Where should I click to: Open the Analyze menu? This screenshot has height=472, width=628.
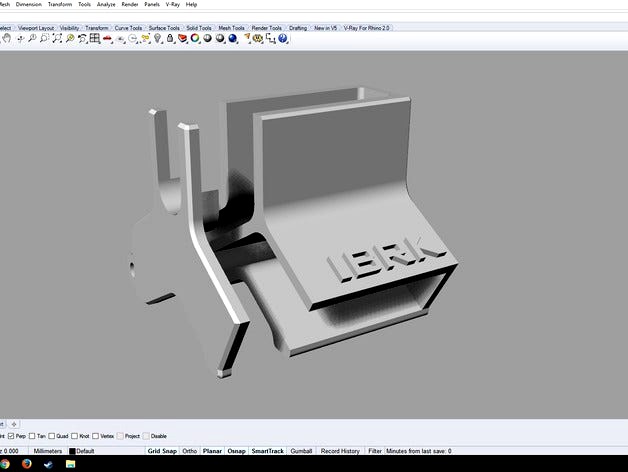click(x=106, y=4)
